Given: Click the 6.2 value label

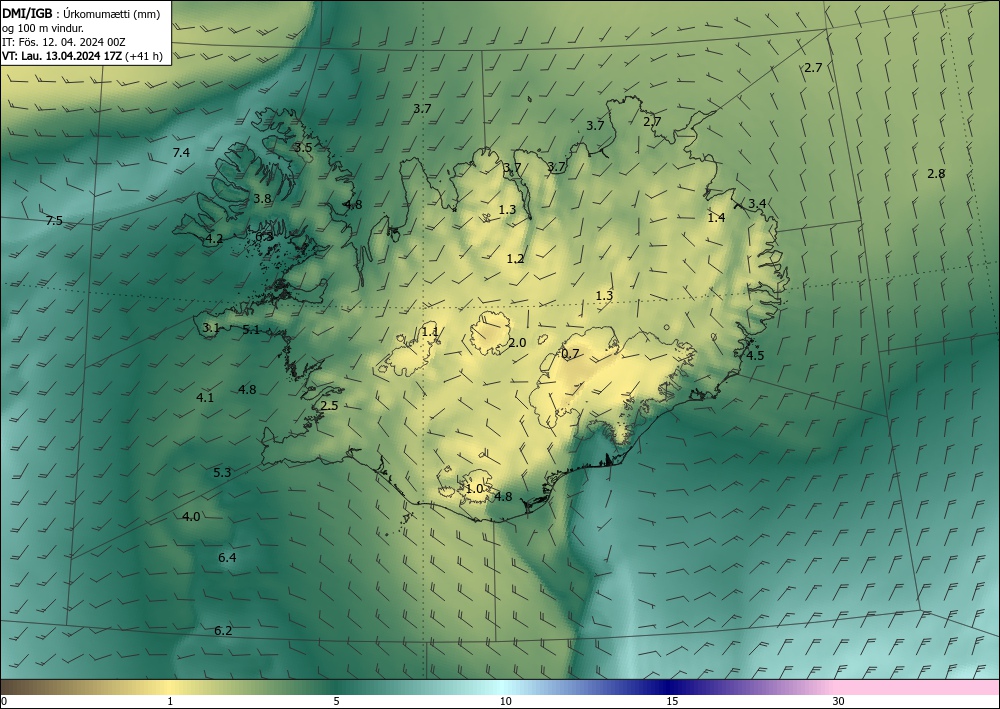Looking at the screenshot, I should [223, 631].
